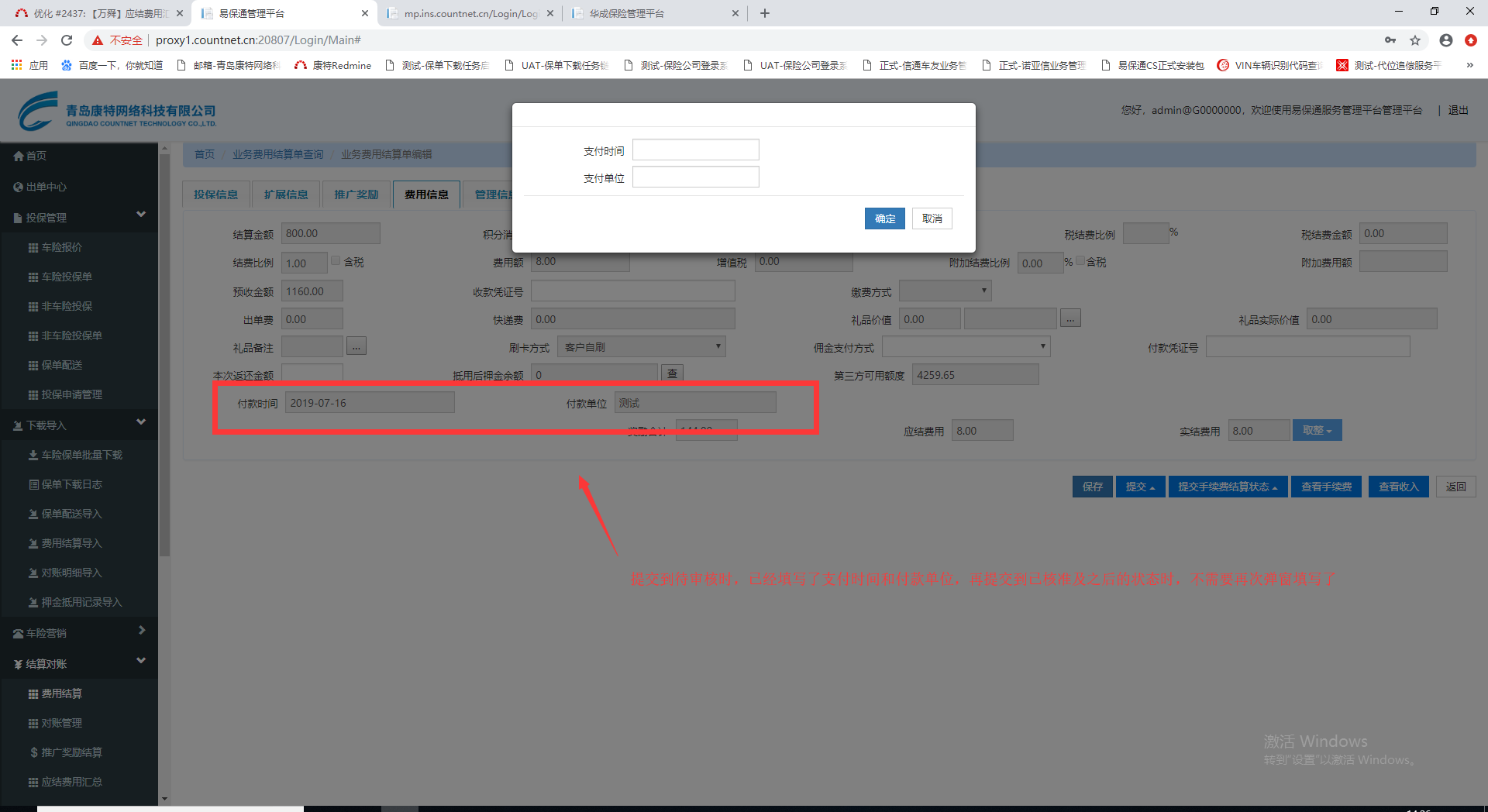Focus the 支付时间 field in the dialog

click(696, 150)
